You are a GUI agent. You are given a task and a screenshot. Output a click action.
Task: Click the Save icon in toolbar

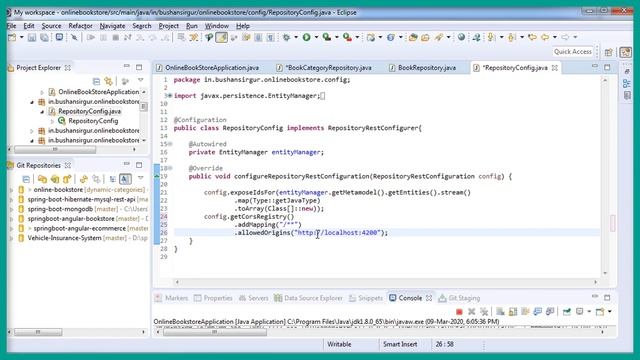[32, 38]
